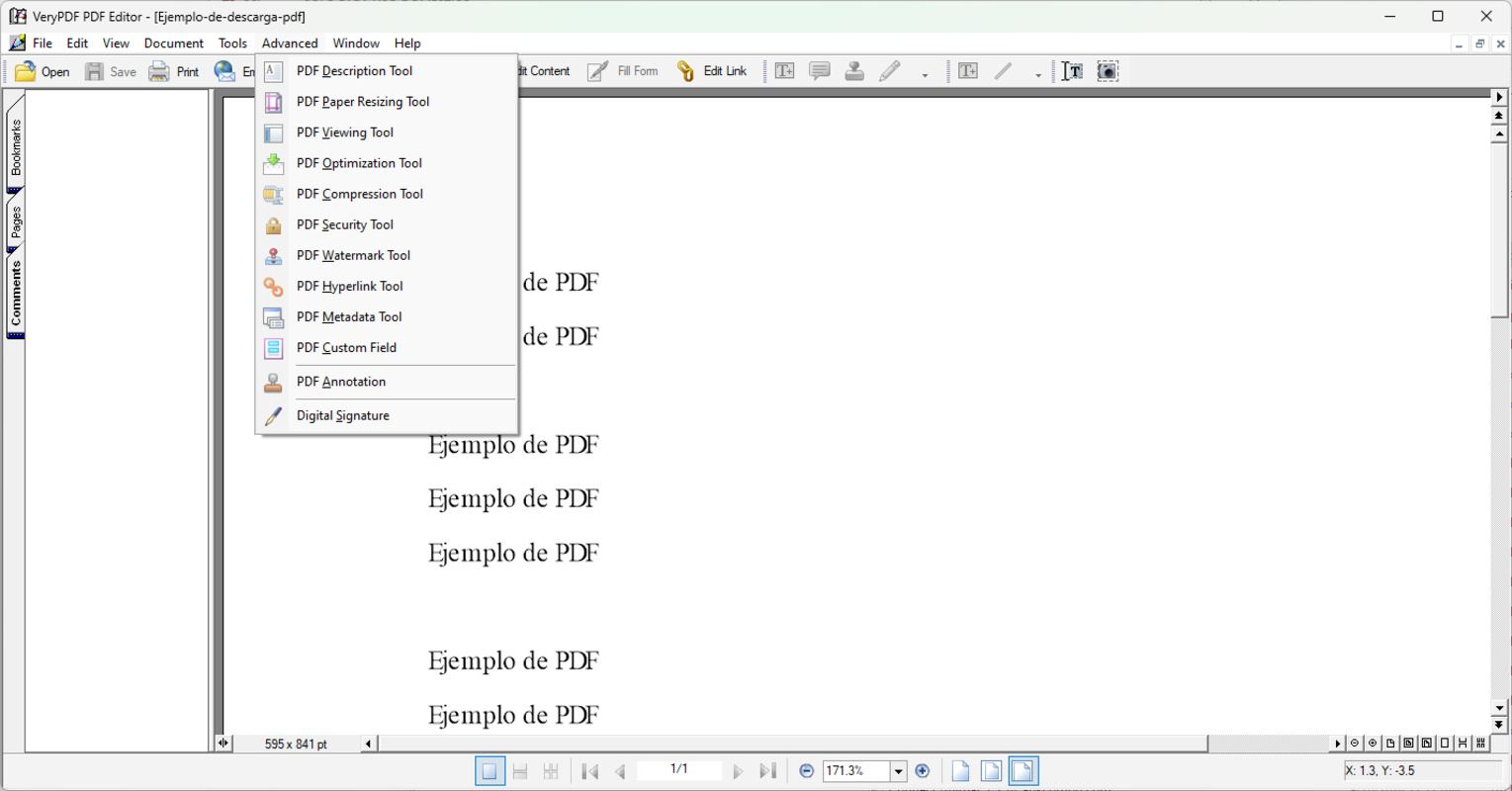Click the Fit Width page icon
The width and height of the screenshot is (1512, 791).
click(x=1023, y=771)
